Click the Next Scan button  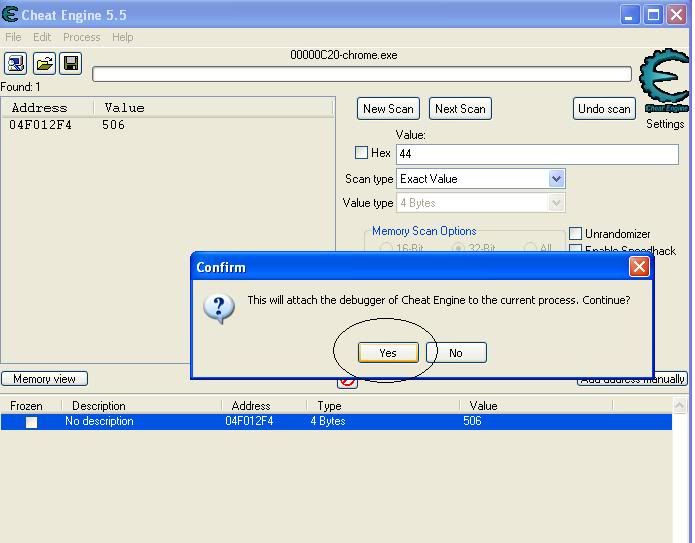point(460,109)
